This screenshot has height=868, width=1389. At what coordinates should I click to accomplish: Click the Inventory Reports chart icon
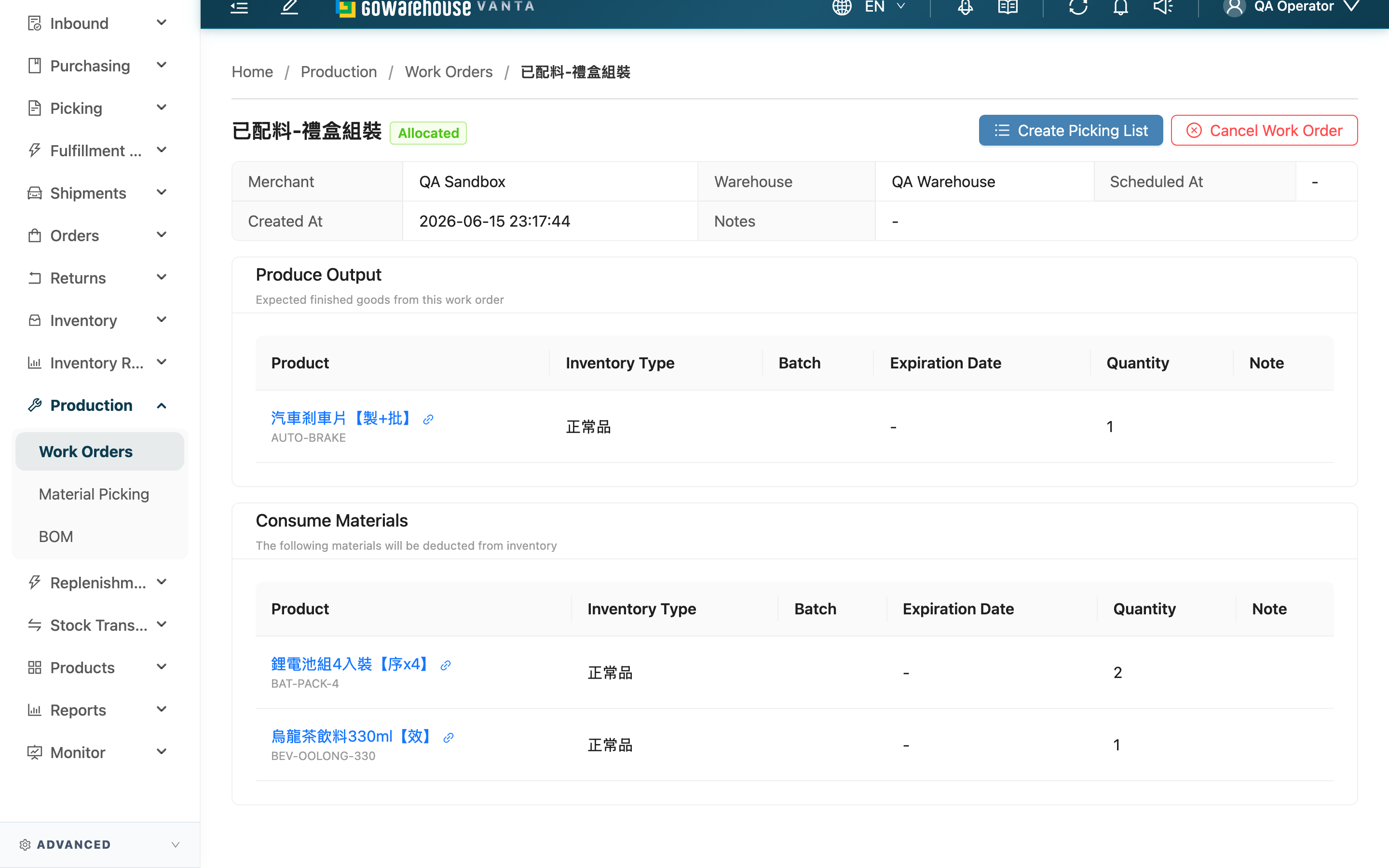pos(34,363)
